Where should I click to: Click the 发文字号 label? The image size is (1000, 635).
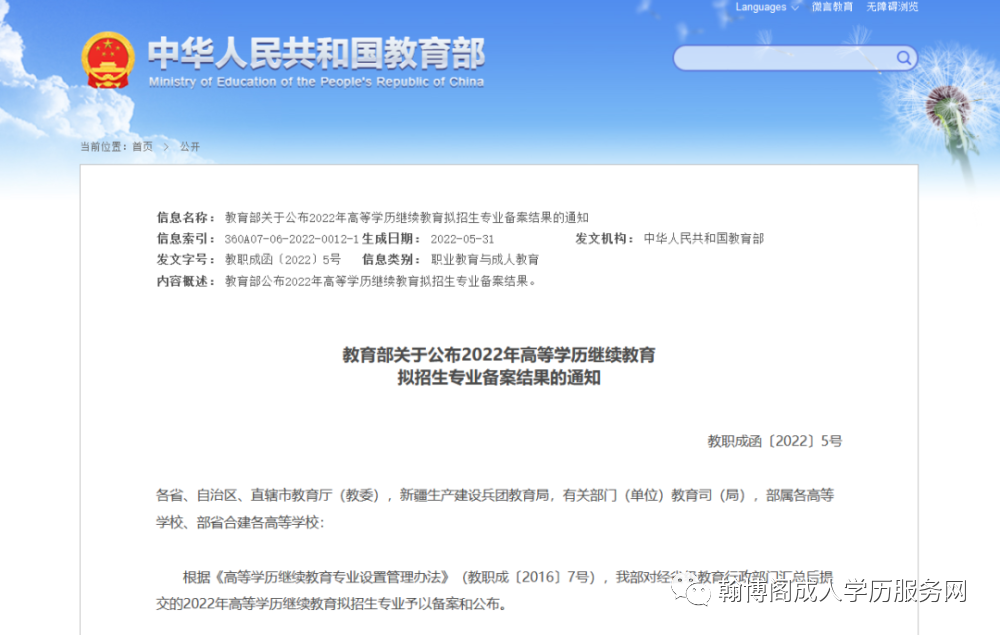(x=186, y=259)
